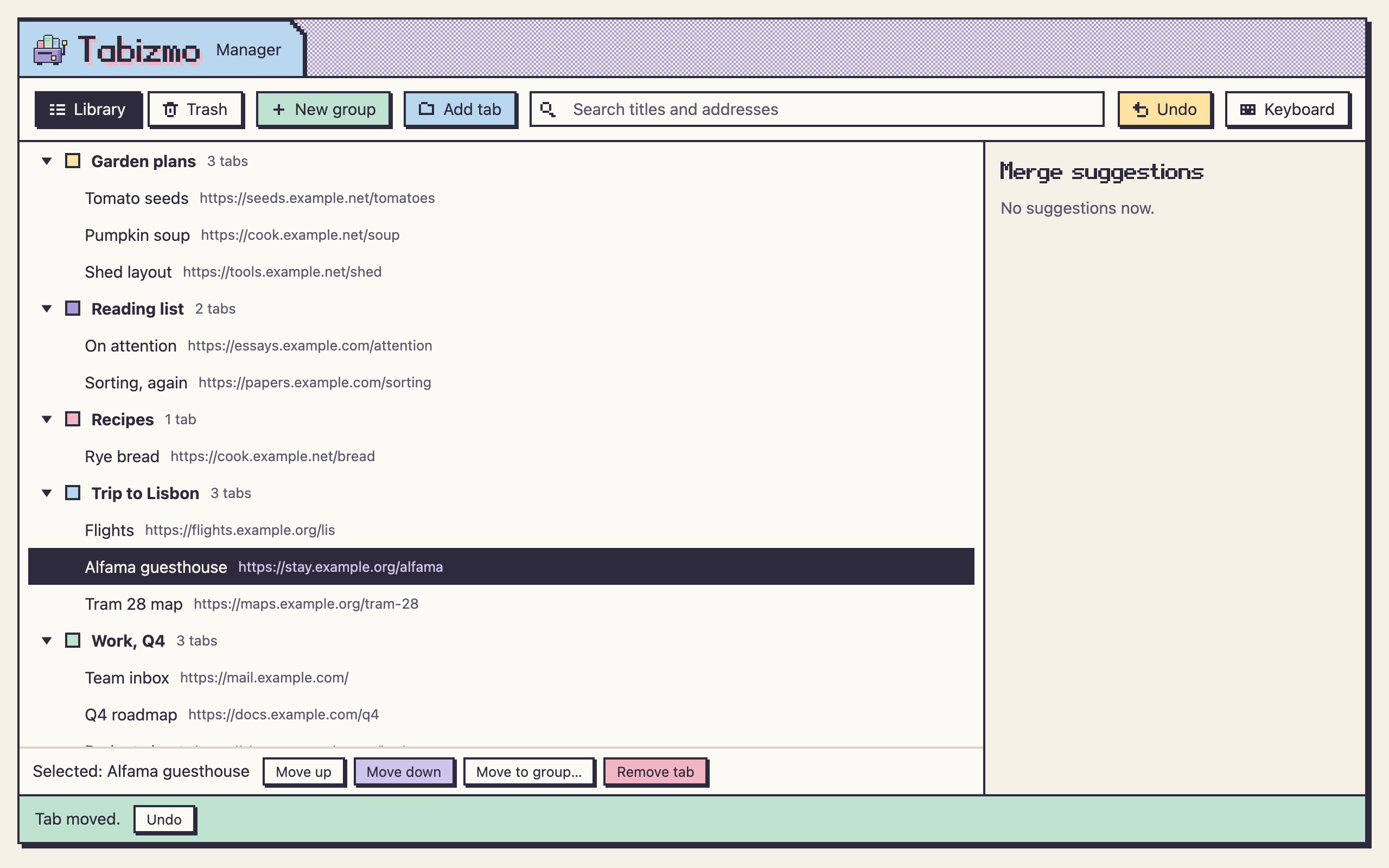Collapse the Garden plans group
This screenshot has width=1389, height=868.
click(x=47, y=161)
